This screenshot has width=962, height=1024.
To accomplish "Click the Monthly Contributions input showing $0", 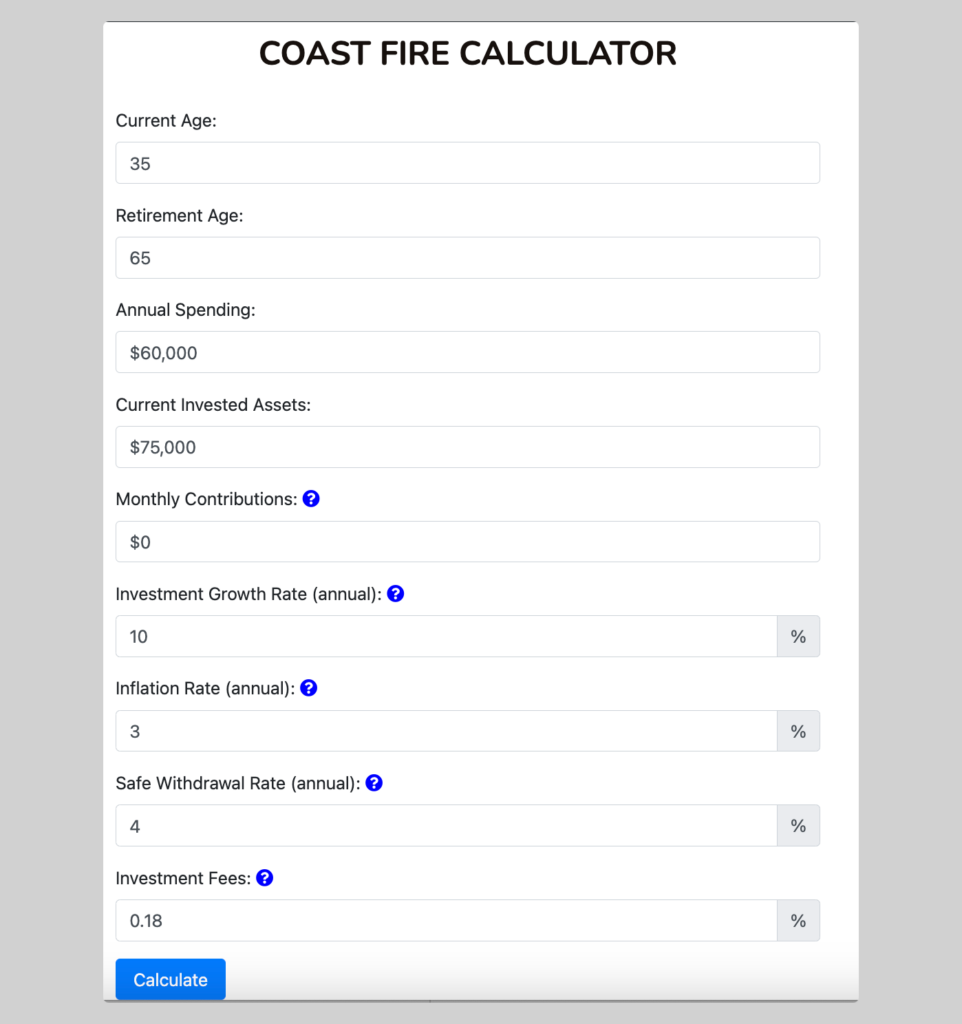I will pyautogui.click(x=467, y=542).
